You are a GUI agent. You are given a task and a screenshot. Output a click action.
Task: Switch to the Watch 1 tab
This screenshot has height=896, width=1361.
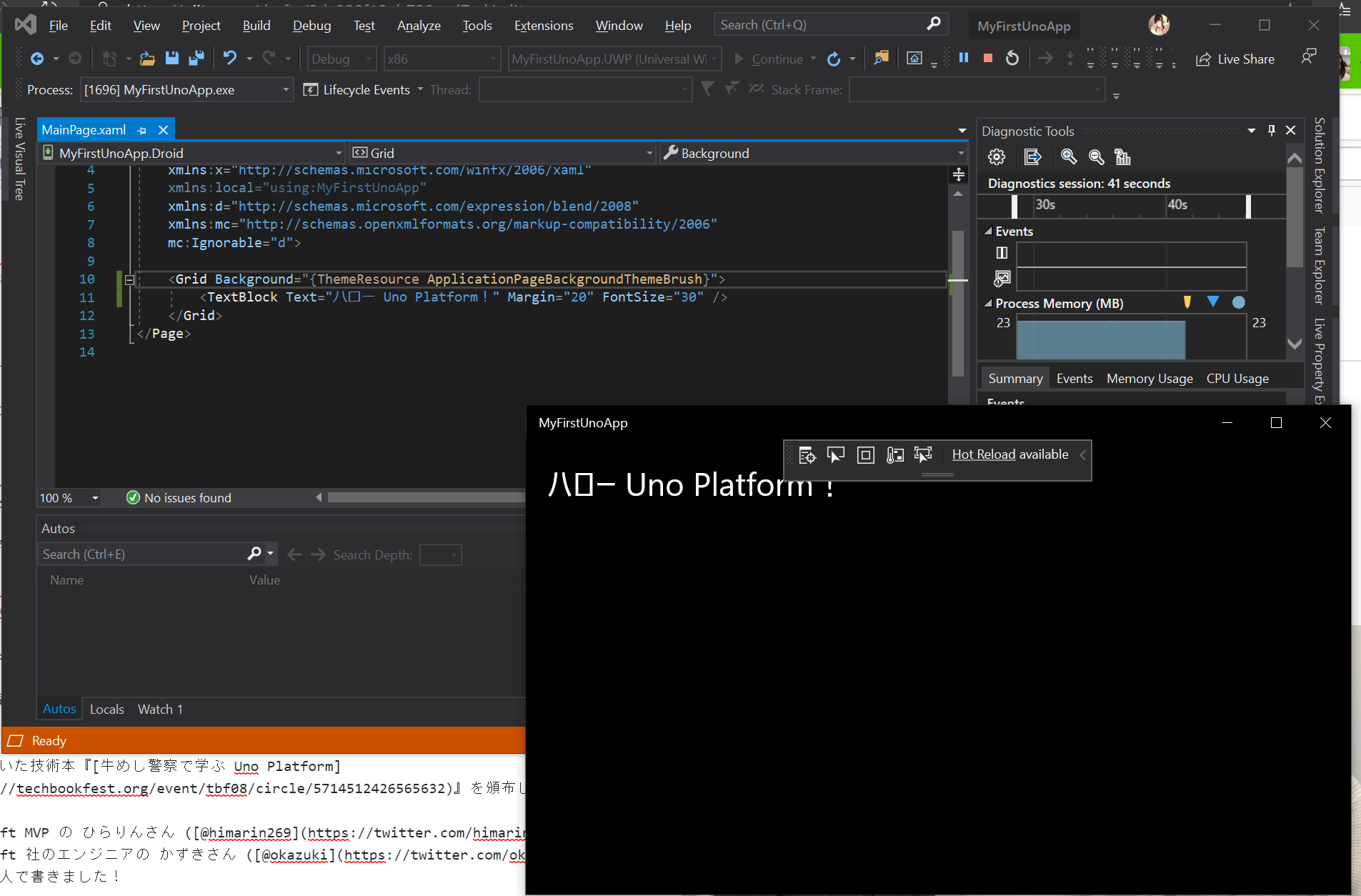tap(160, 709)
